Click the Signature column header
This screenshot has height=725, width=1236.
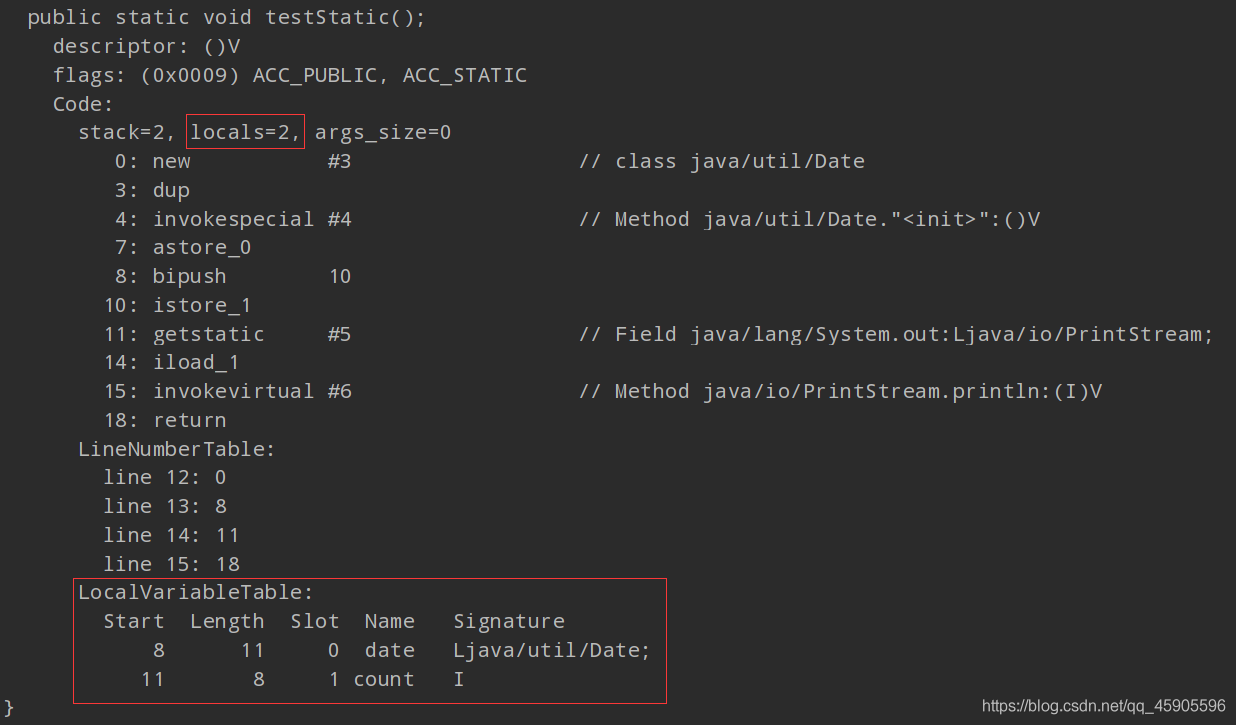pos(508,622)
